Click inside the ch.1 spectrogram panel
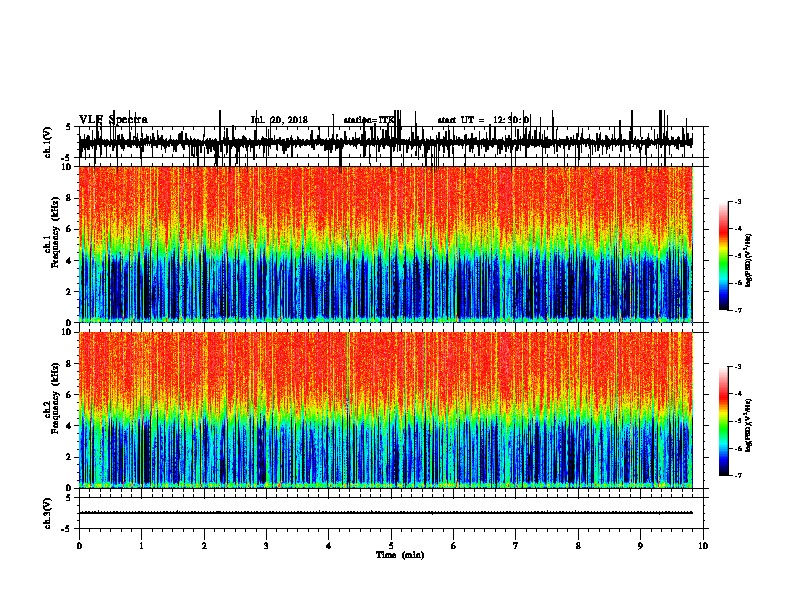This screenshot has width=792, height=612. 386,244
